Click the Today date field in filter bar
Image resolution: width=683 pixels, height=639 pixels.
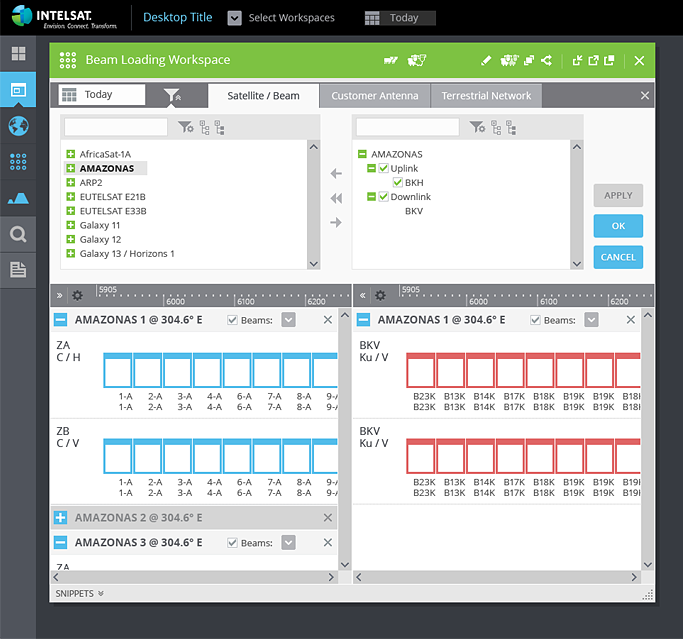click(102, 95)
